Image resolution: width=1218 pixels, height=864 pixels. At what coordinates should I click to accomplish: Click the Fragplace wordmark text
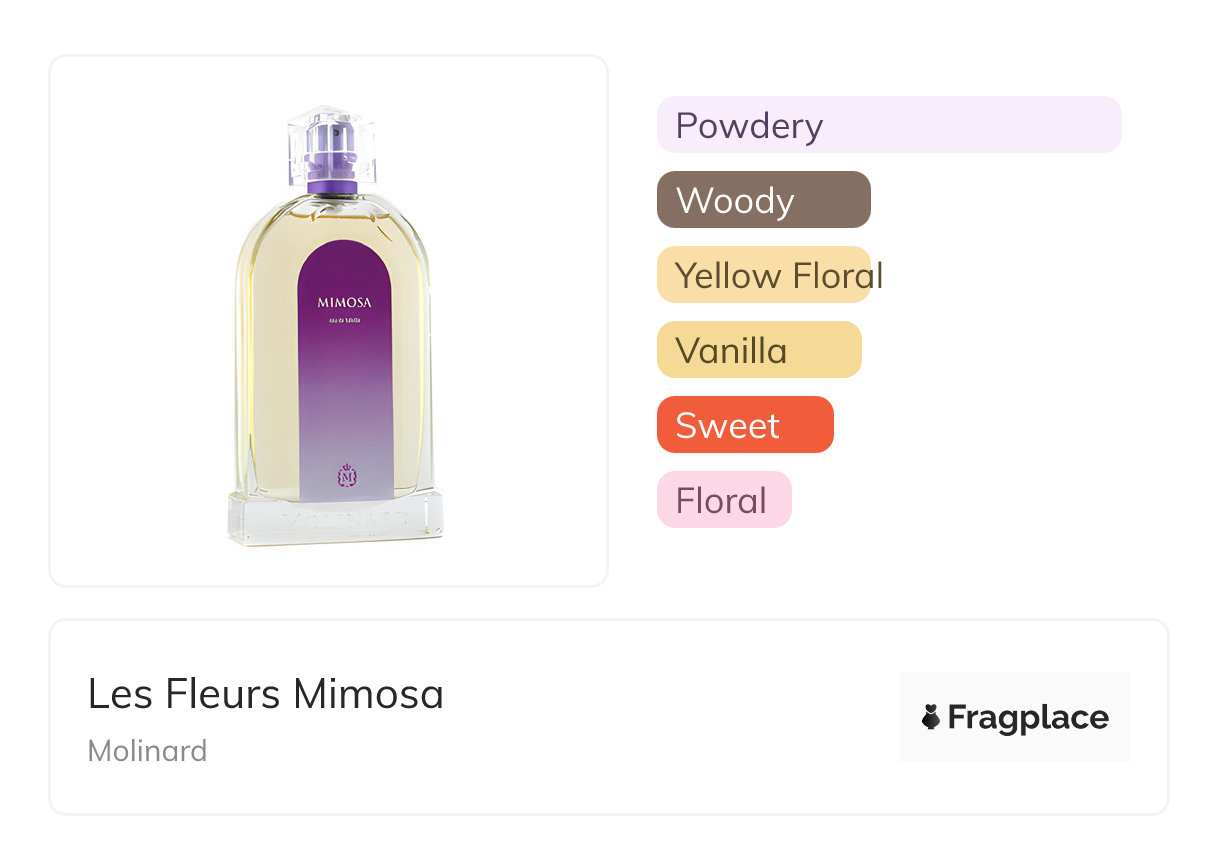(1028, 717)
